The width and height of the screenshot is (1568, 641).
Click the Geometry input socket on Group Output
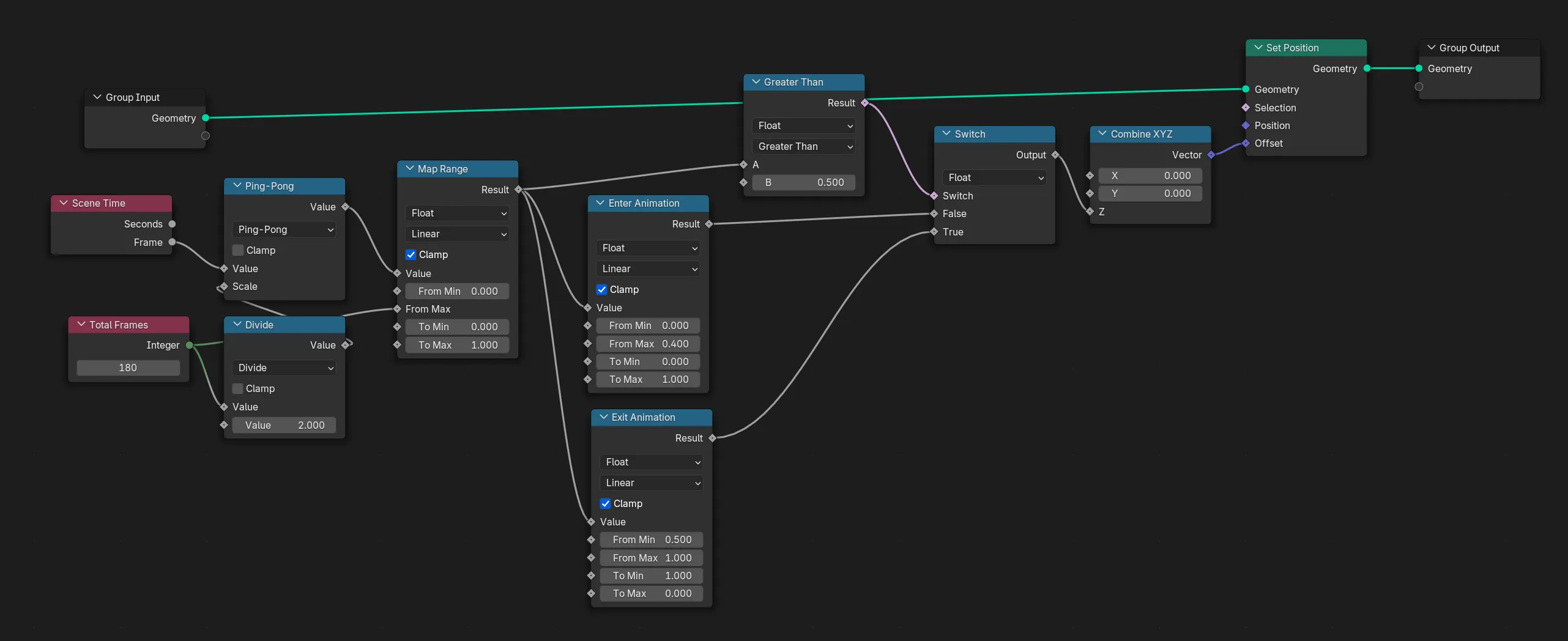1418,69
